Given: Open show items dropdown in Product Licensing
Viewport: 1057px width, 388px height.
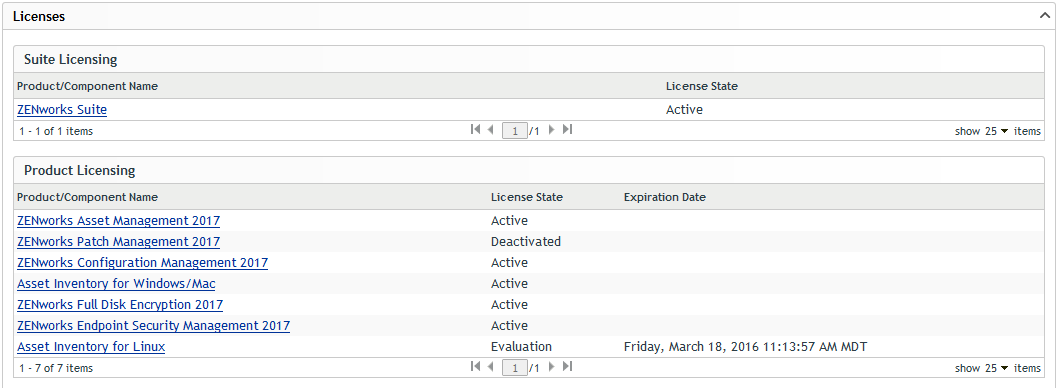Looking at the screenshot, I should point(997,368).
